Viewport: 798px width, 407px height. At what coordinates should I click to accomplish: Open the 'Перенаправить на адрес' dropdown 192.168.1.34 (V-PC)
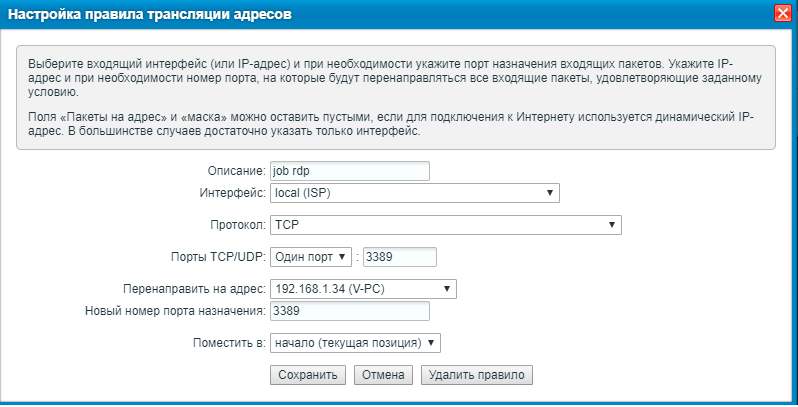tap(363, 289)
